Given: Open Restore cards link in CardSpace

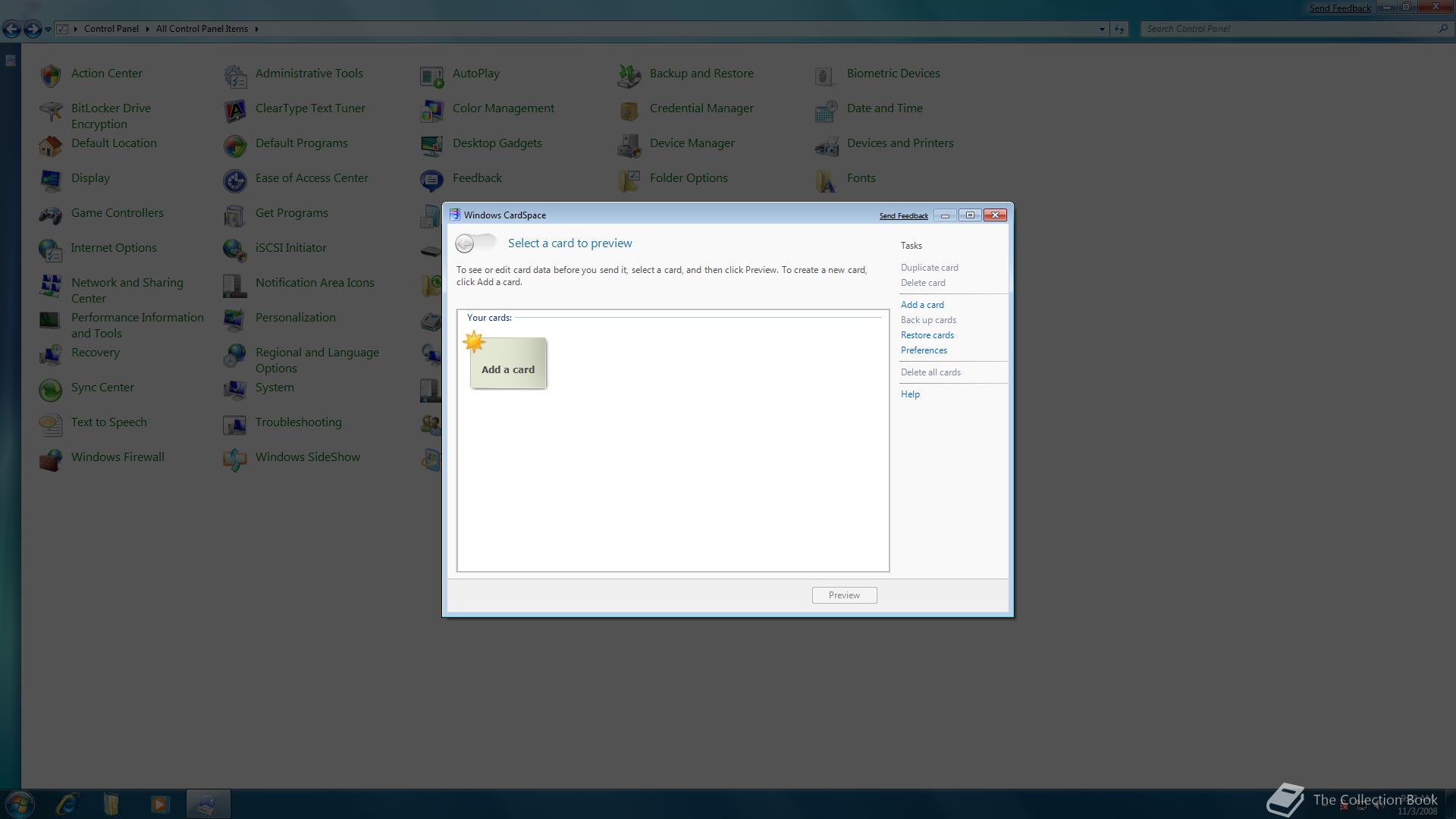Looking at the screenshot, I should [927, 335].
